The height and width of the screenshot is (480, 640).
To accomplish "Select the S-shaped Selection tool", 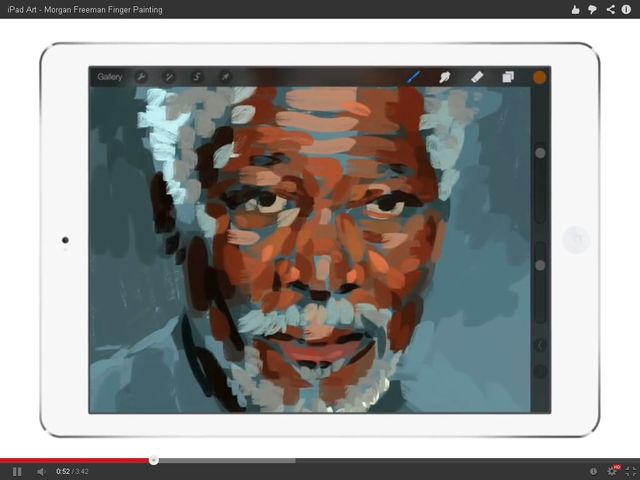I will [197, 77].
